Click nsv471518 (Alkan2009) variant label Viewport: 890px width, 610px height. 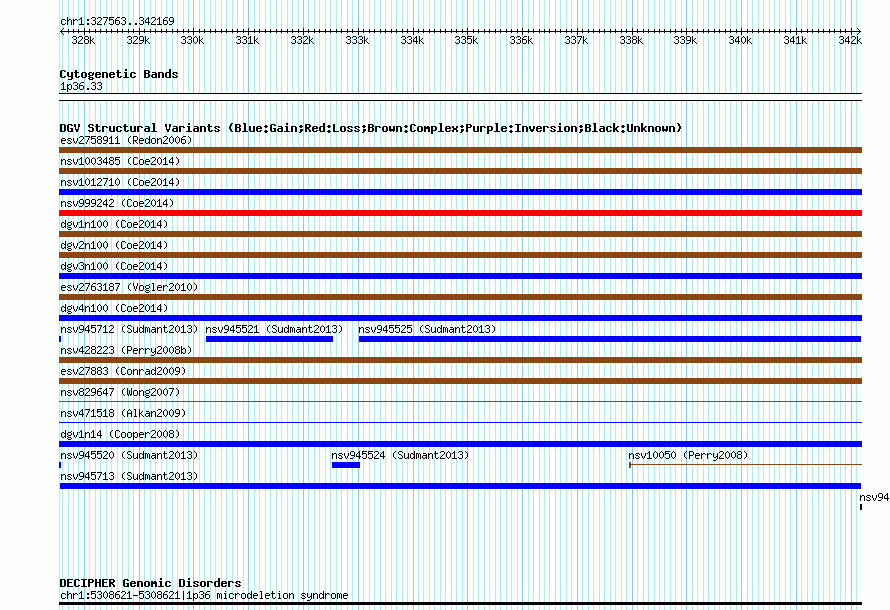click(123, 413)
